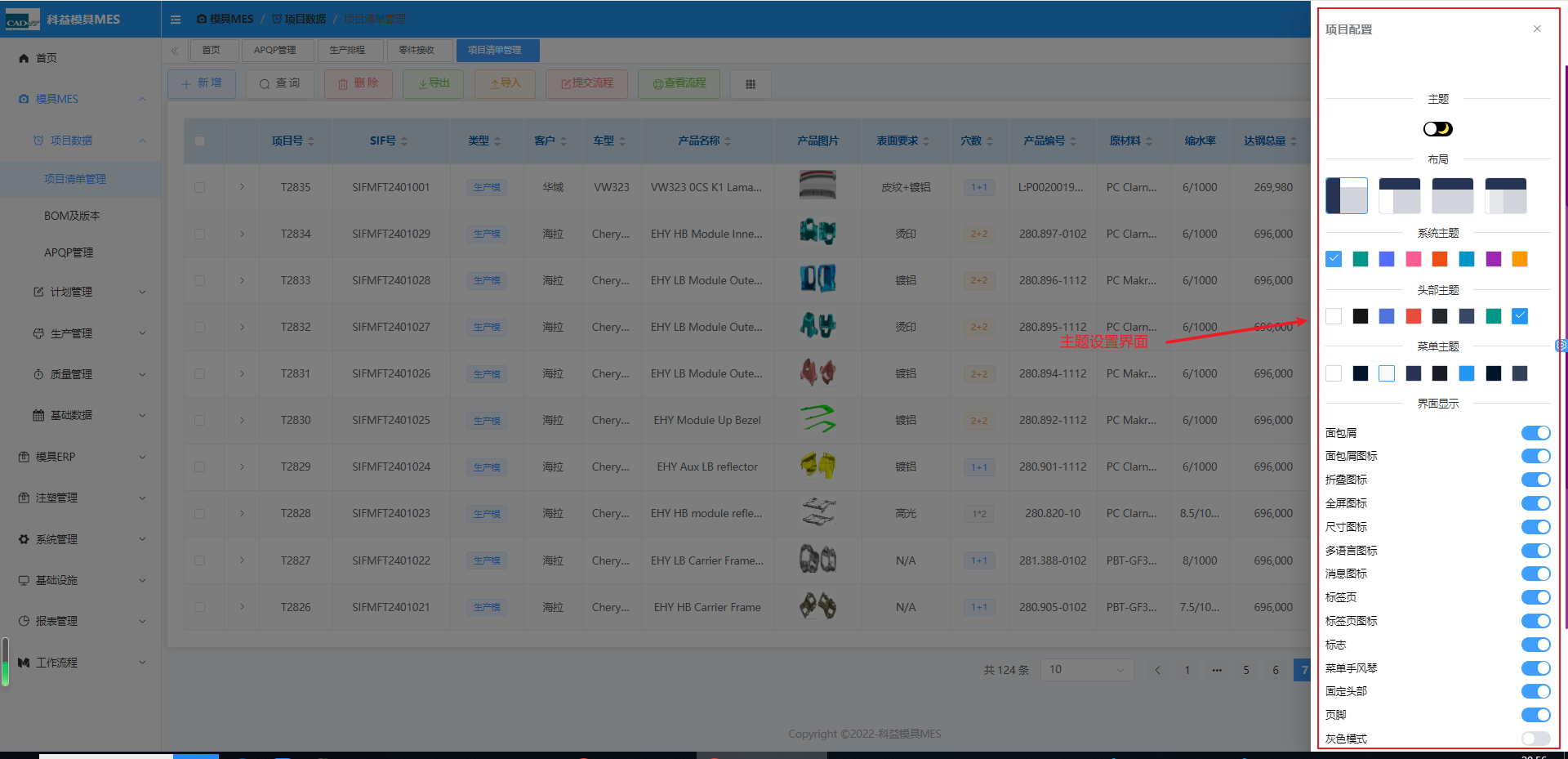Click the tabs scroll-left double arrow
This screenshot has width=1568, height=759.
175,51
